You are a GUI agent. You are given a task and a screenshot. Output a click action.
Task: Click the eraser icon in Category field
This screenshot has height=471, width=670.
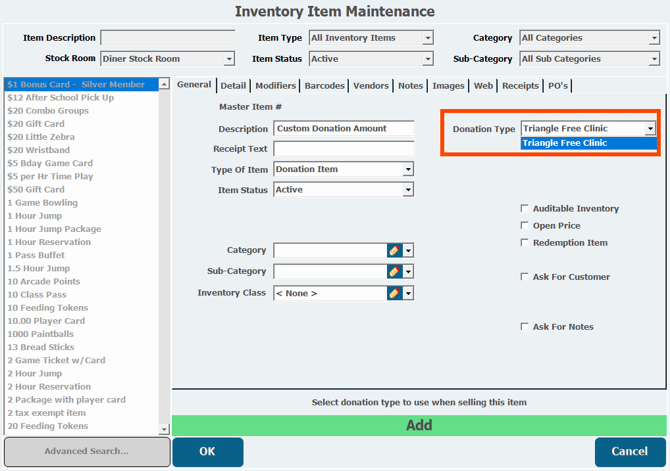[395, 250]
